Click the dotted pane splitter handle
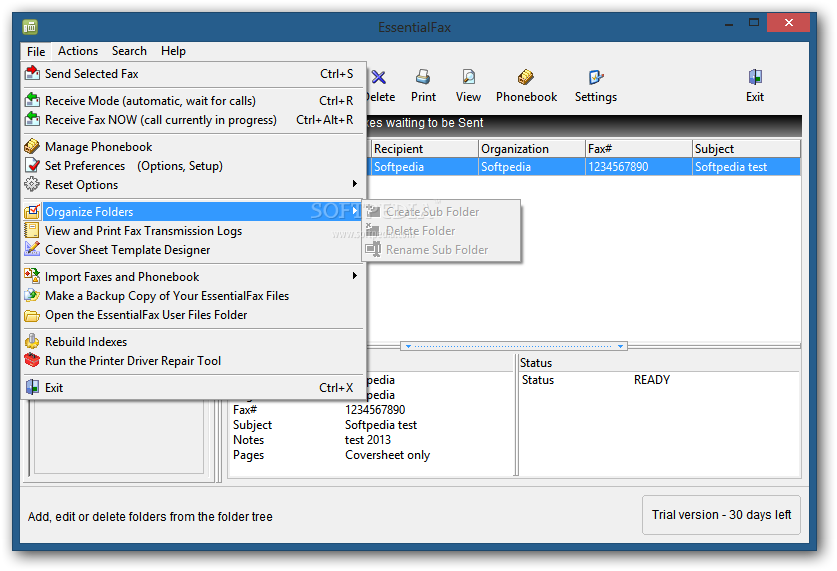The width and height of the screenshot is (837, 571). coord(514,346)
